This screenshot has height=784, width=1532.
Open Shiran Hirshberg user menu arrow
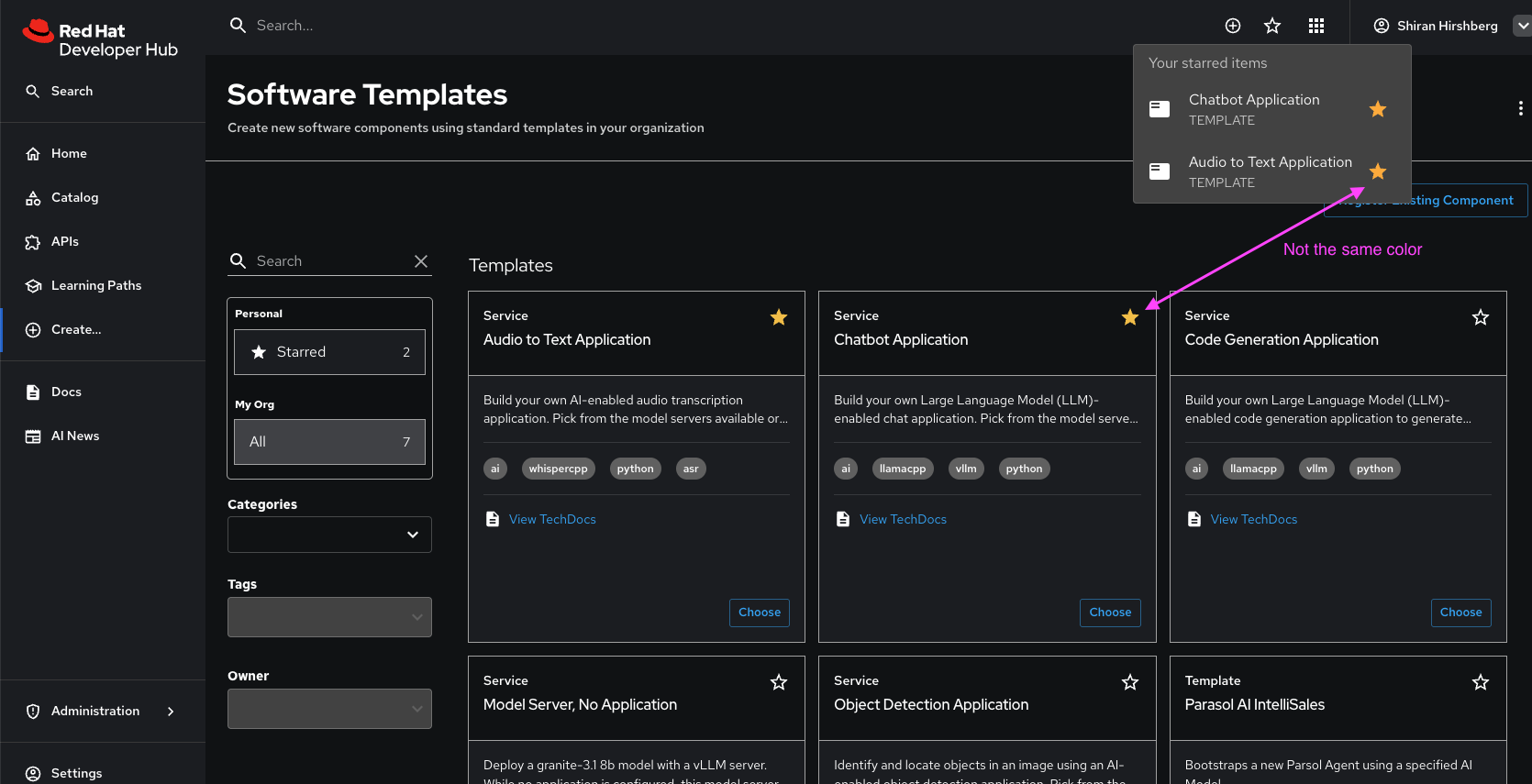pyautogui.click(x=1522, y=26)
